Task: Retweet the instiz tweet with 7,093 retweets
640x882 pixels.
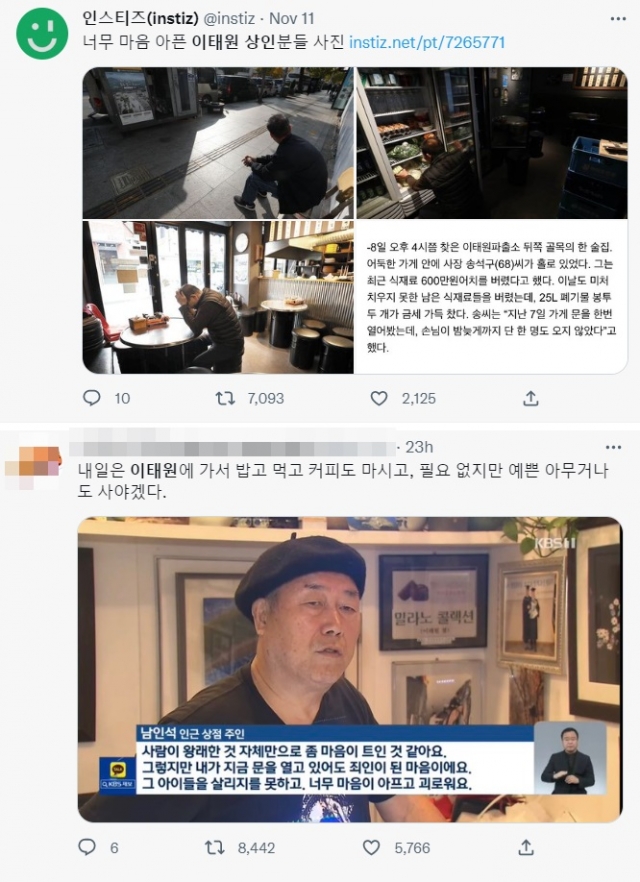Action: click(226, 398)
